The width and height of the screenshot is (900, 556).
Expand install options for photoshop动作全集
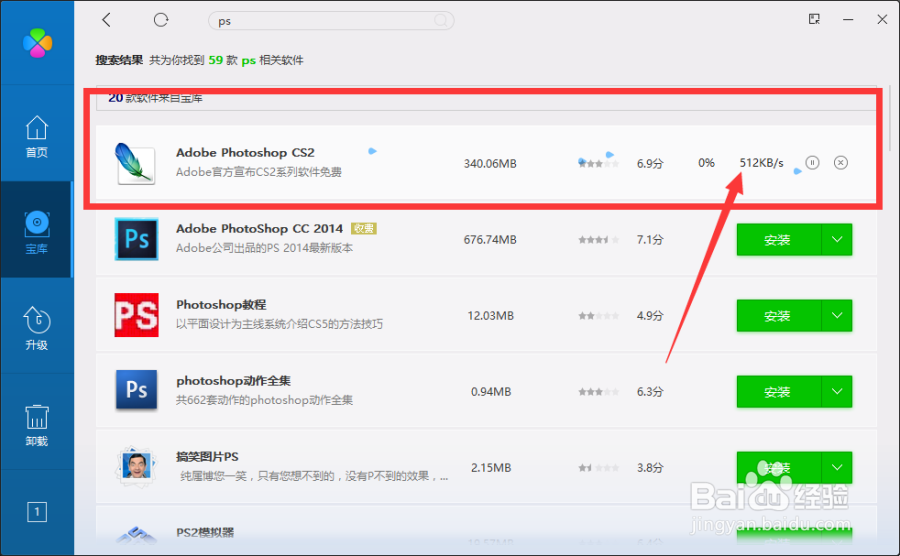click(x=837, y=392)
